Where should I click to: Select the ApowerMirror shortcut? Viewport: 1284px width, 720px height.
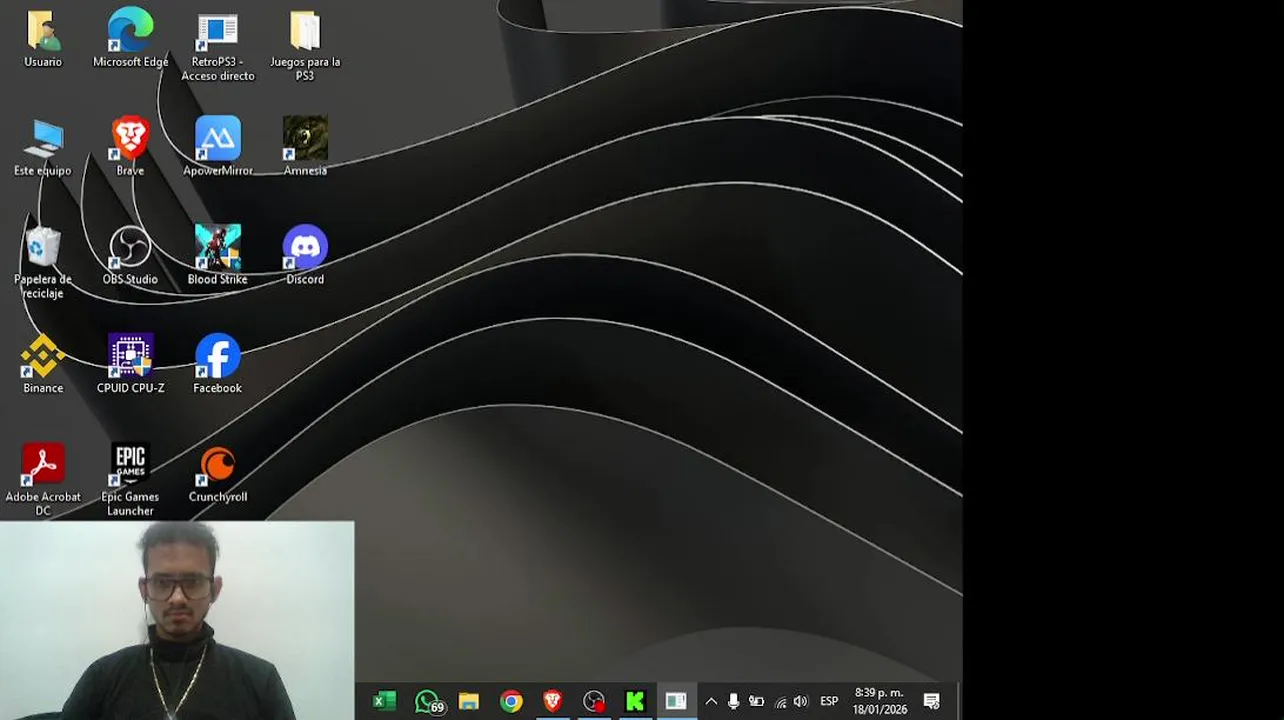pos(217,139)
